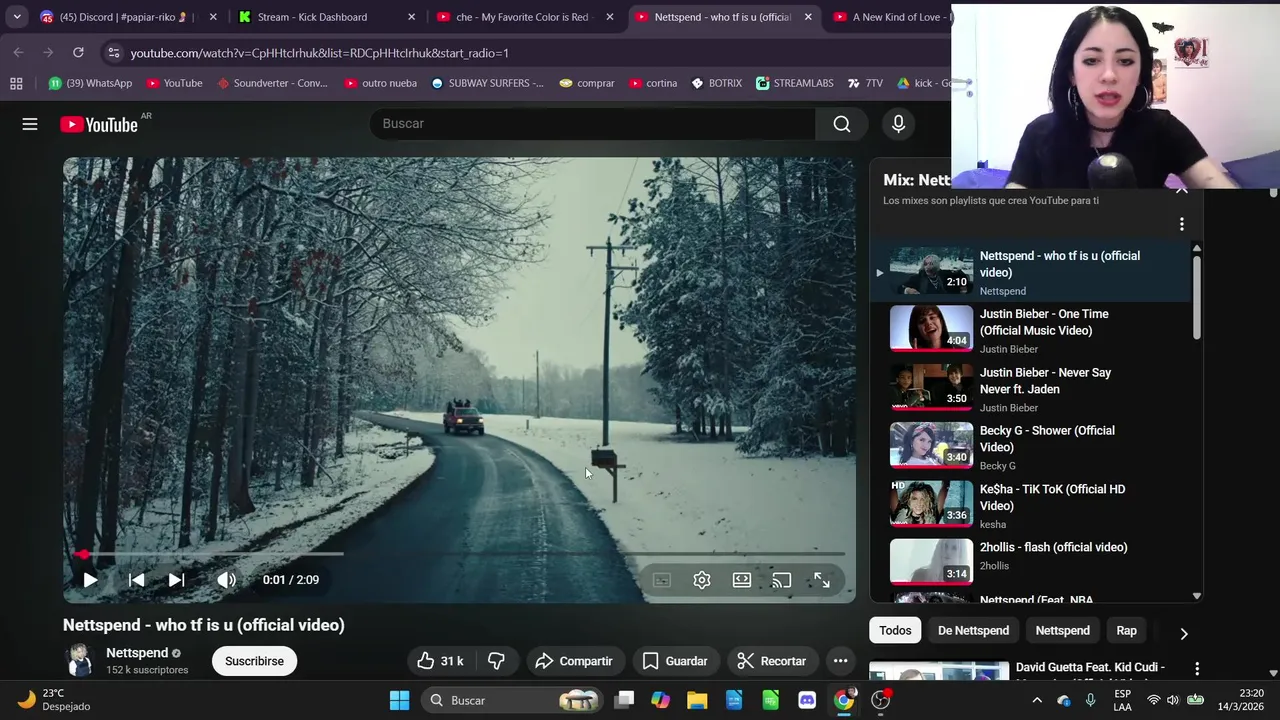Open the 7TV bookmark
Image resolution: width=1280 pixels, height=720 pixels.
pos(865,83)
